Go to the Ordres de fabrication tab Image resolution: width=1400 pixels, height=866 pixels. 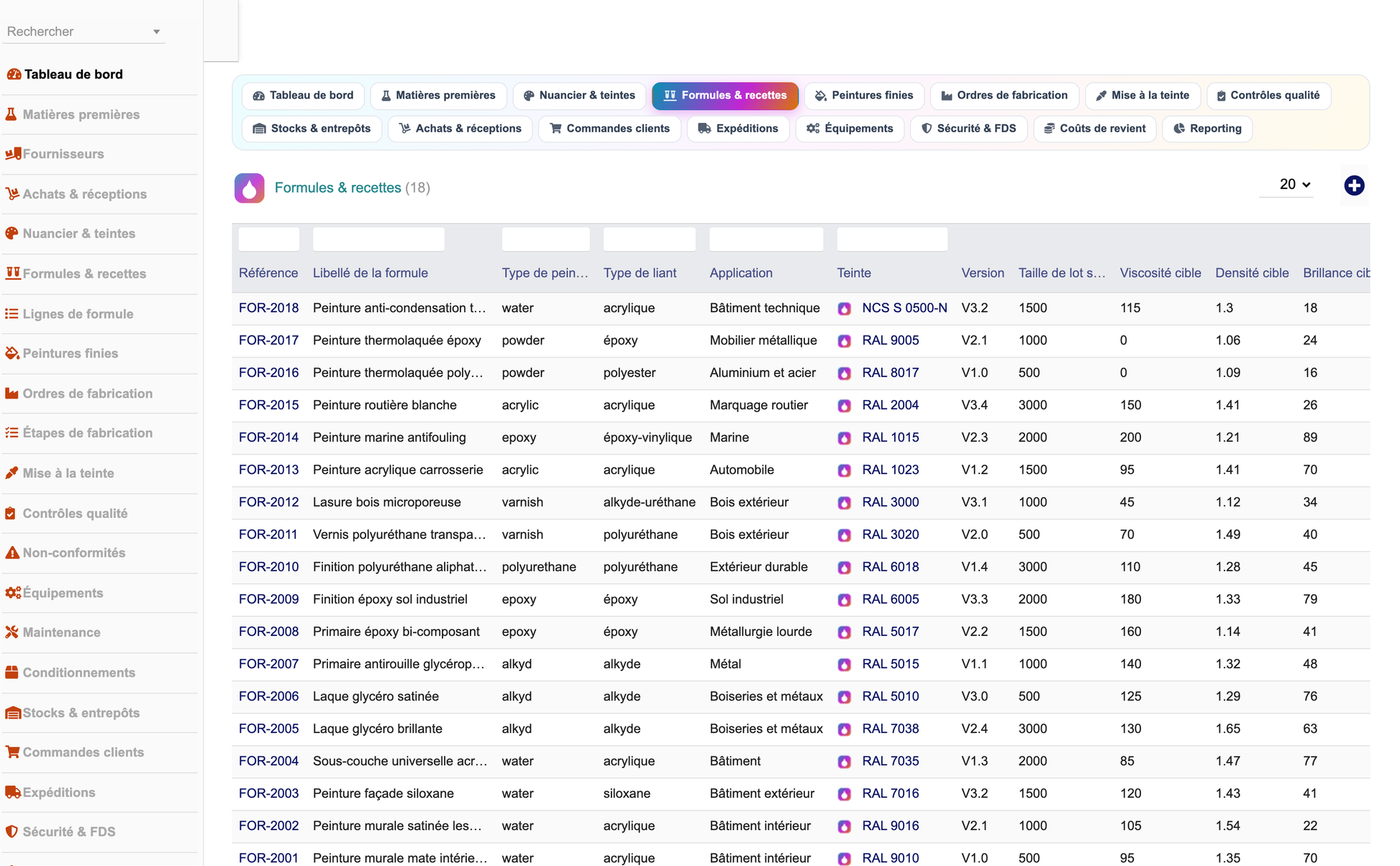1004,96
